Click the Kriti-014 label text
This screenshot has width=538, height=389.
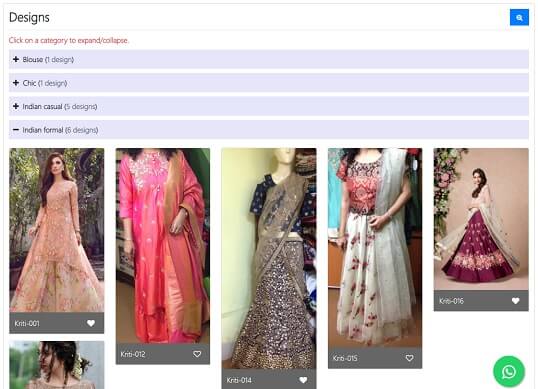(x=239, y=380)
